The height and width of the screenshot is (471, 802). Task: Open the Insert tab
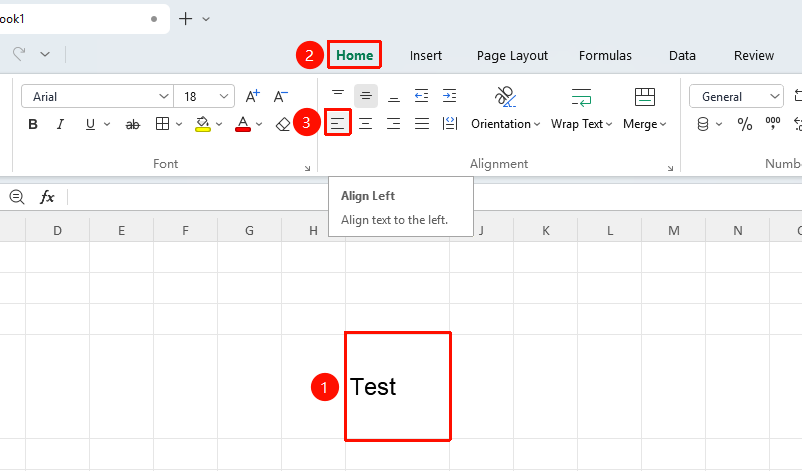click(426, 56)
